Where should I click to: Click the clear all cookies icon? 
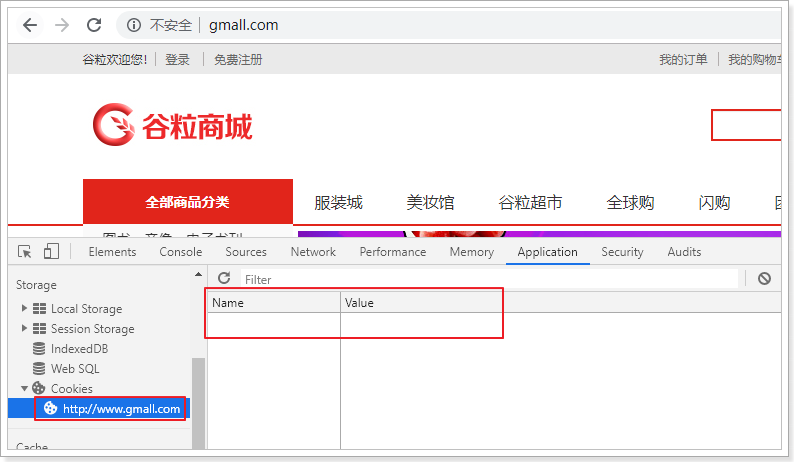(764, 279)
